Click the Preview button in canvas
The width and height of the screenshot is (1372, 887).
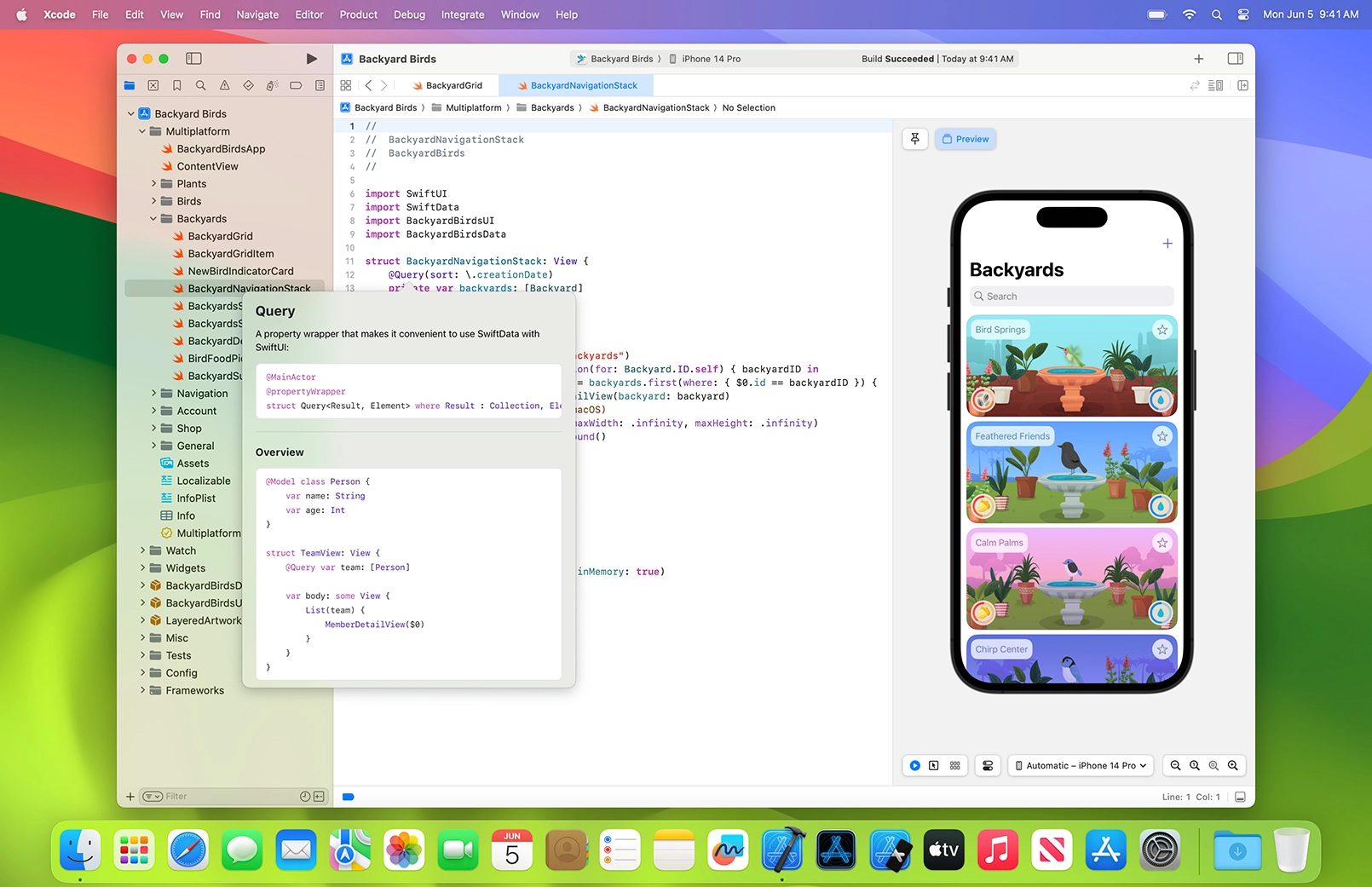click(966, 139)
